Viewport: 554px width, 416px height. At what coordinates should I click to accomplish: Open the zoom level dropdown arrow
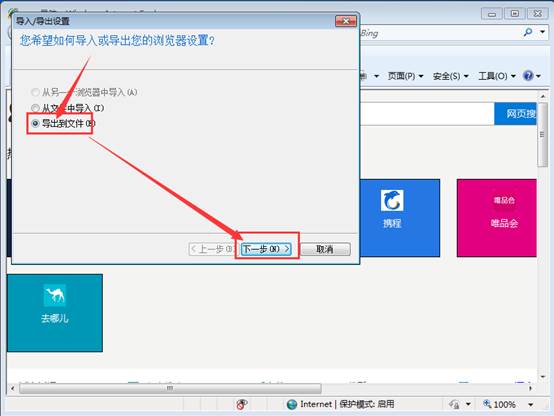click(x=531, y=404)
